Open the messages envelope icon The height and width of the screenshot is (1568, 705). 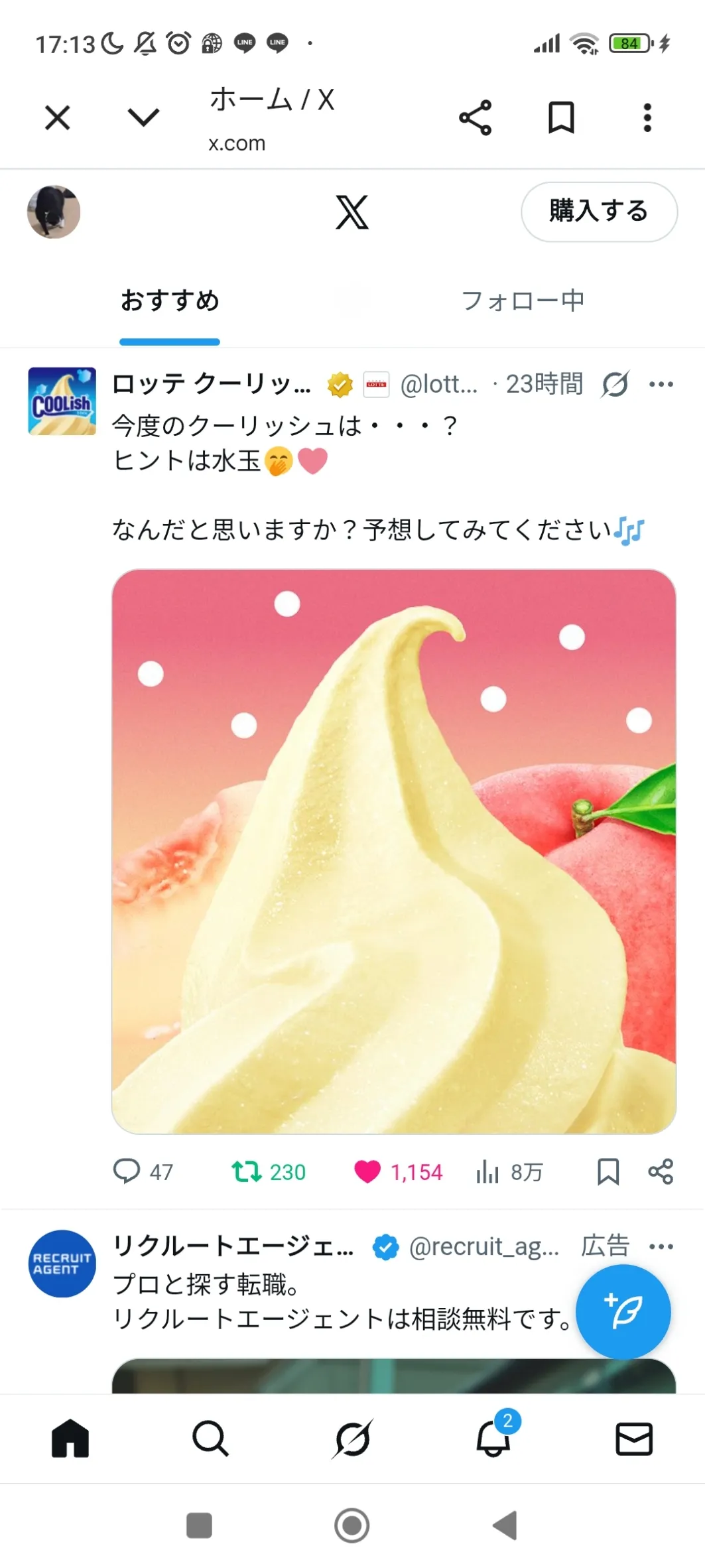tap(634, 1439)
